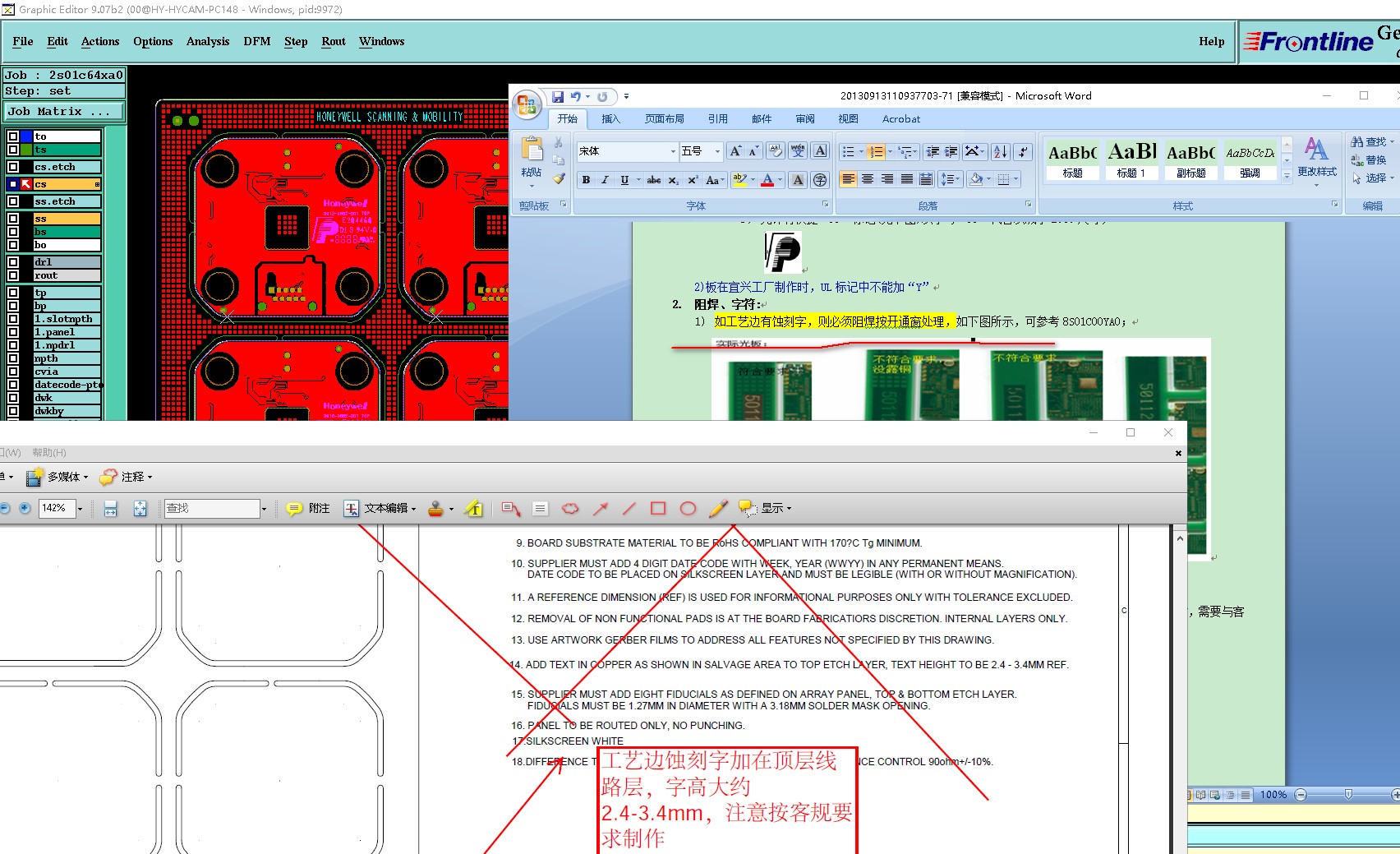The image size is (1400, 854).
Task: Toggle visibility checkbox for layer 'ss.etch'
Action: pyautogui.click(x=13, y=201)
